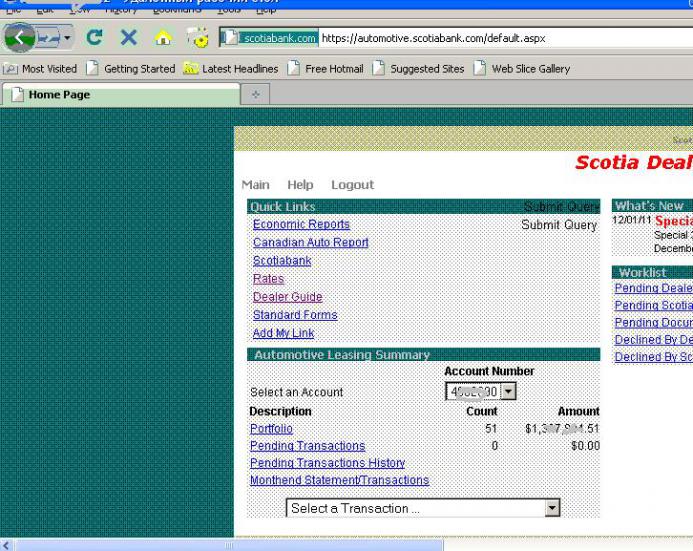The width and height of the screenshot is (693, 551).
Task: Click the horizontal scrollbar left arrow
Action: click(6, 545)
